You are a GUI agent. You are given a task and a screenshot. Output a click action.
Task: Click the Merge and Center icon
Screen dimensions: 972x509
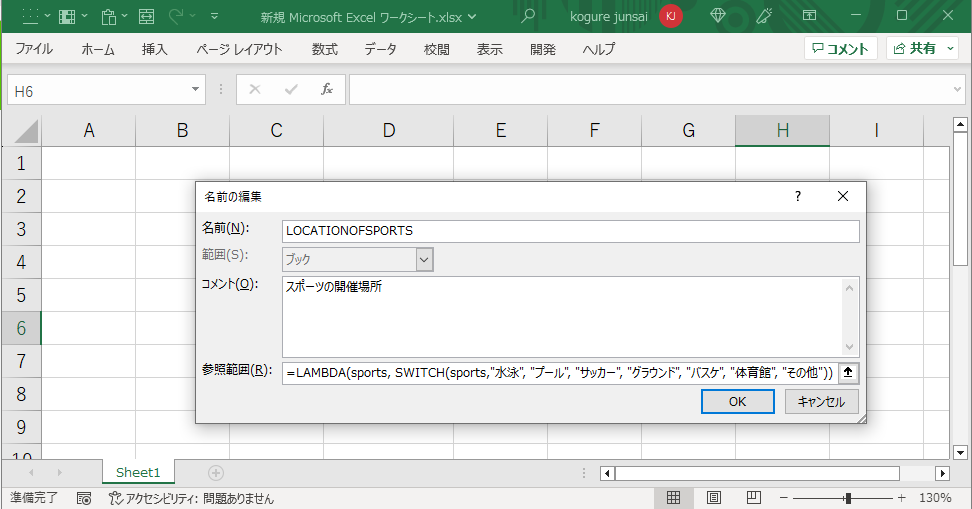pyautogui.click(x=146, y=17)
